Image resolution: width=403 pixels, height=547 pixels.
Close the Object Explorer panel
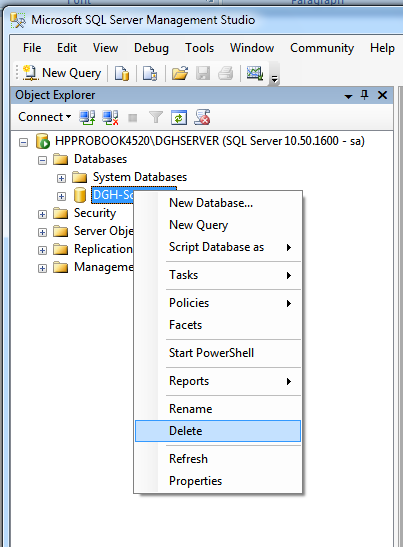tap(382, 95)
